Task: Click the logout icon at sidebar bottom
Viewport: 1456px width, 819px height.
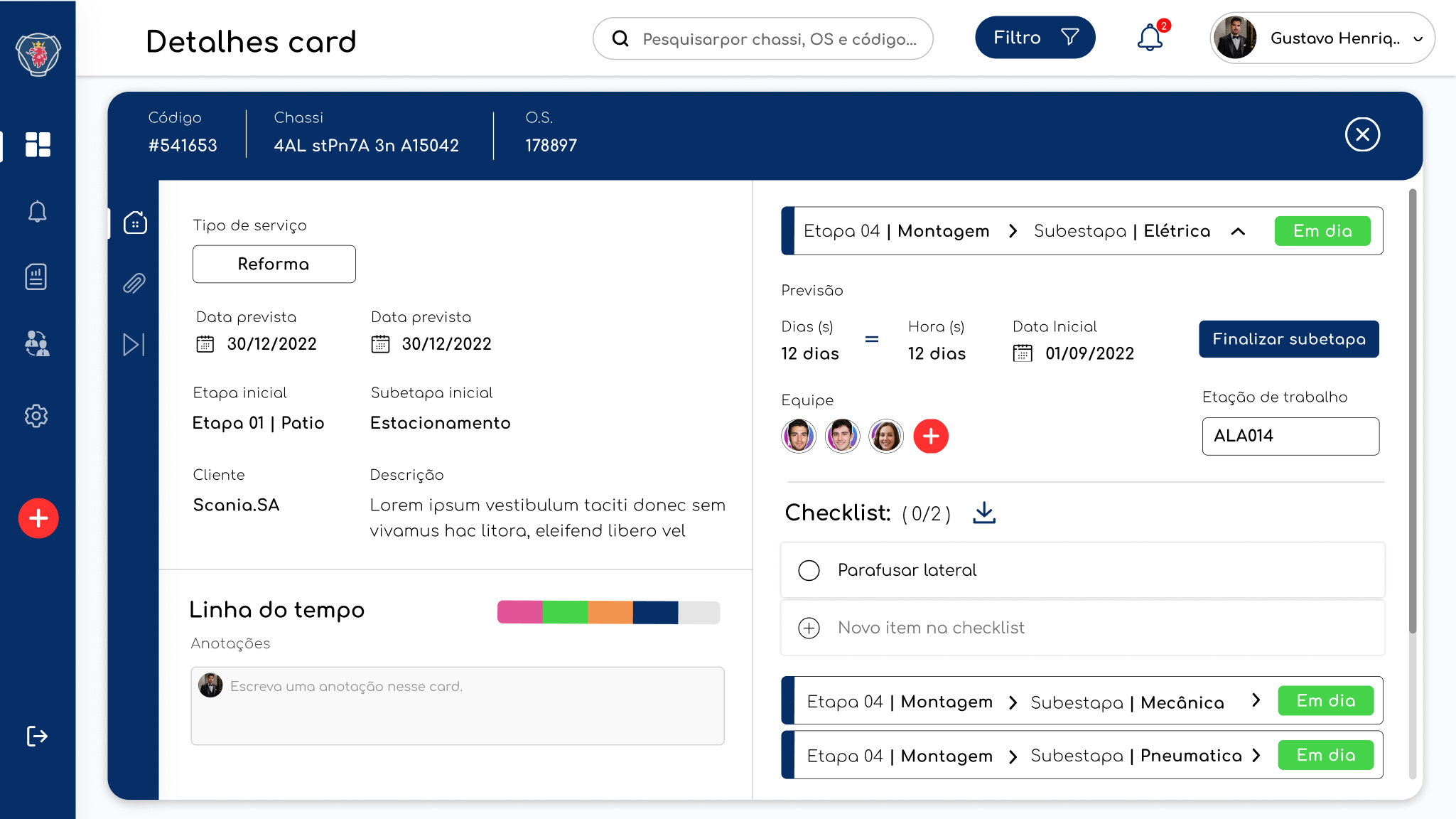Action: [x=37, y=736]
